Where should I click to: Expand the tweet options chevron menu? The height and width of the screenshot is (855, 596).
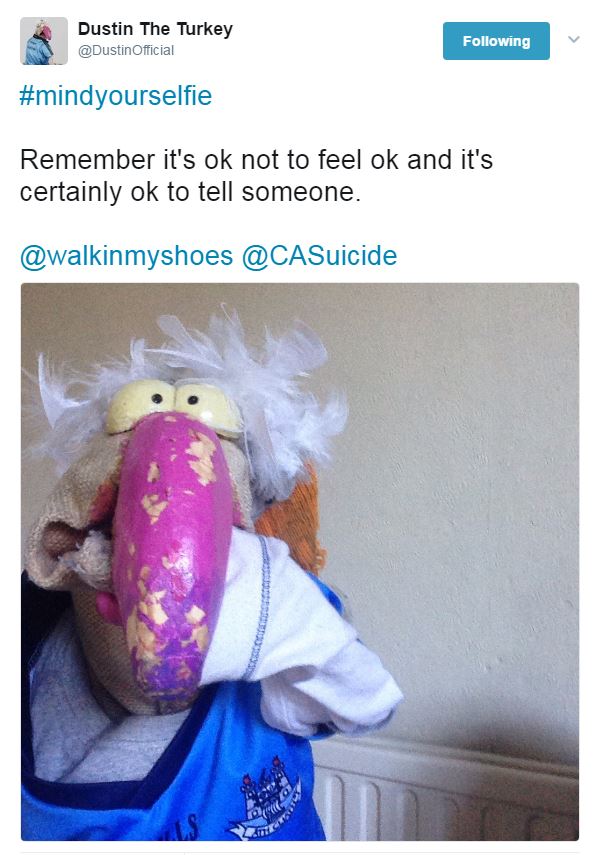coord(574,39)
